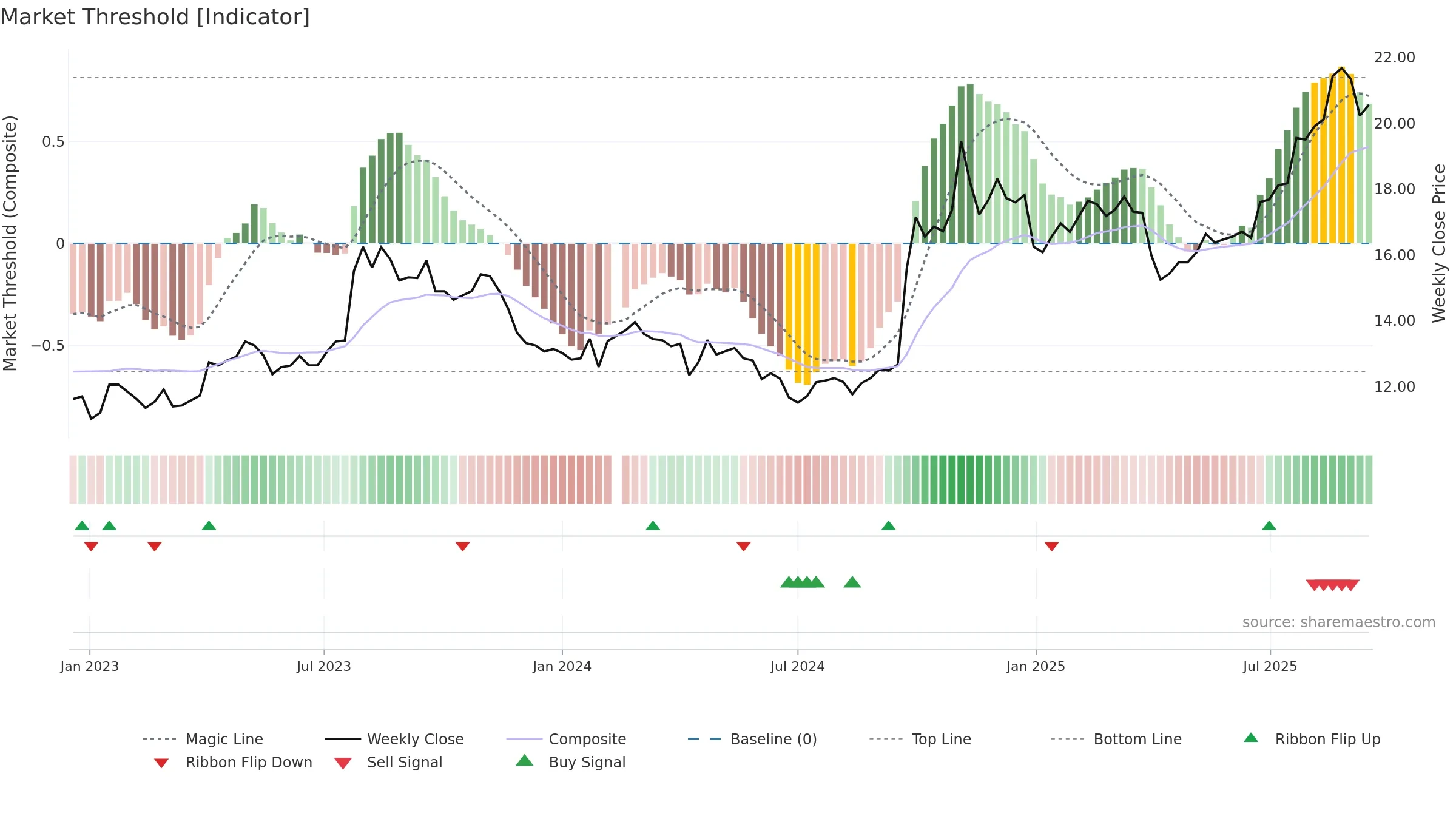This screenshot has height=819, width=1456.
Task: Hide the Composite series via legend
Action: pos(566,739)
